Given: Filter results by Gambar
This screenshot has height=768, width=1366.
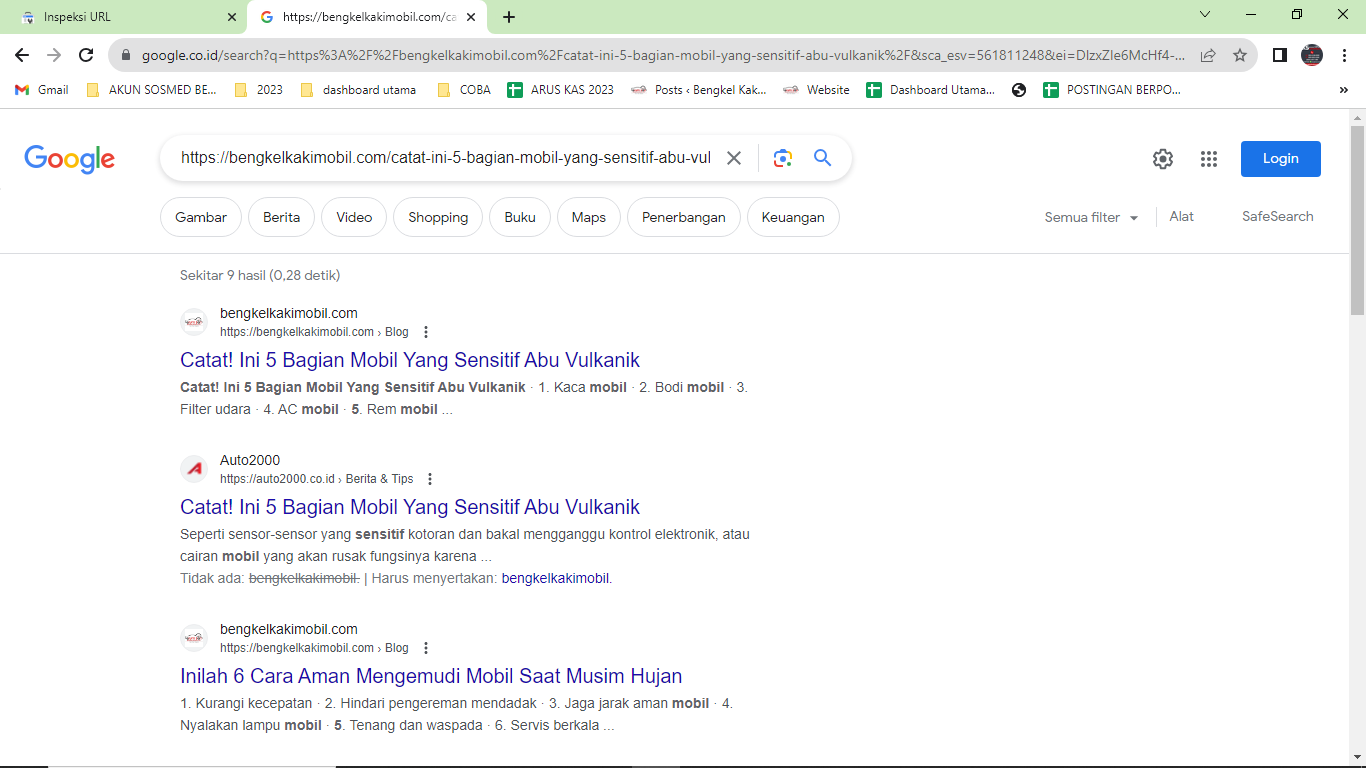Looking at the screenshot, I should [201, 217].
